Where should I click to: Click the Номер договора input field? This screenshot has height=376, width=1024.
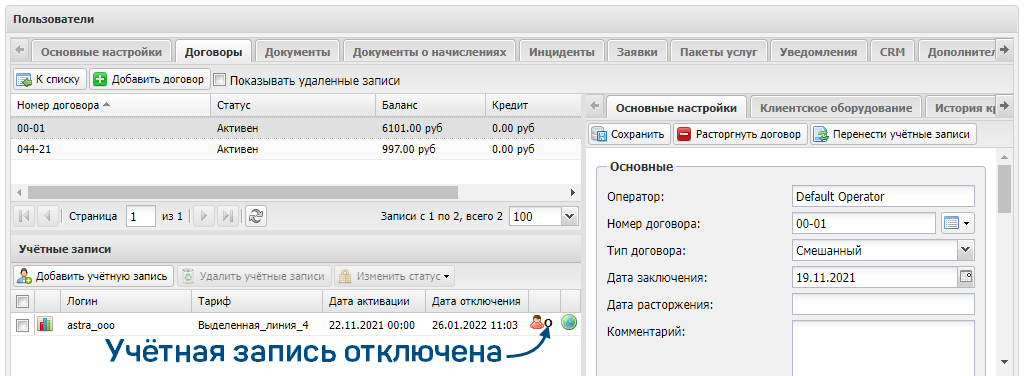[x=863, y=223]
